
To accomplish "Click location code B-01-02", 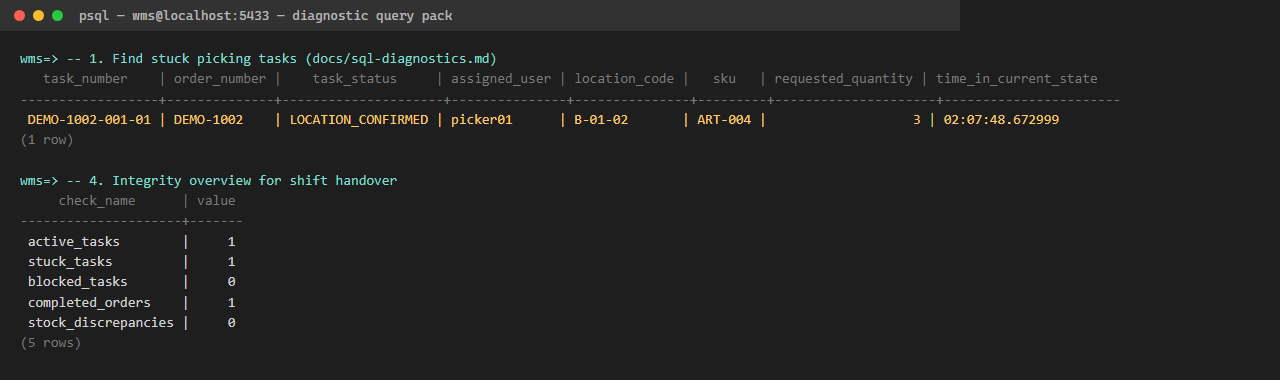I will click(x=601, y=120).
